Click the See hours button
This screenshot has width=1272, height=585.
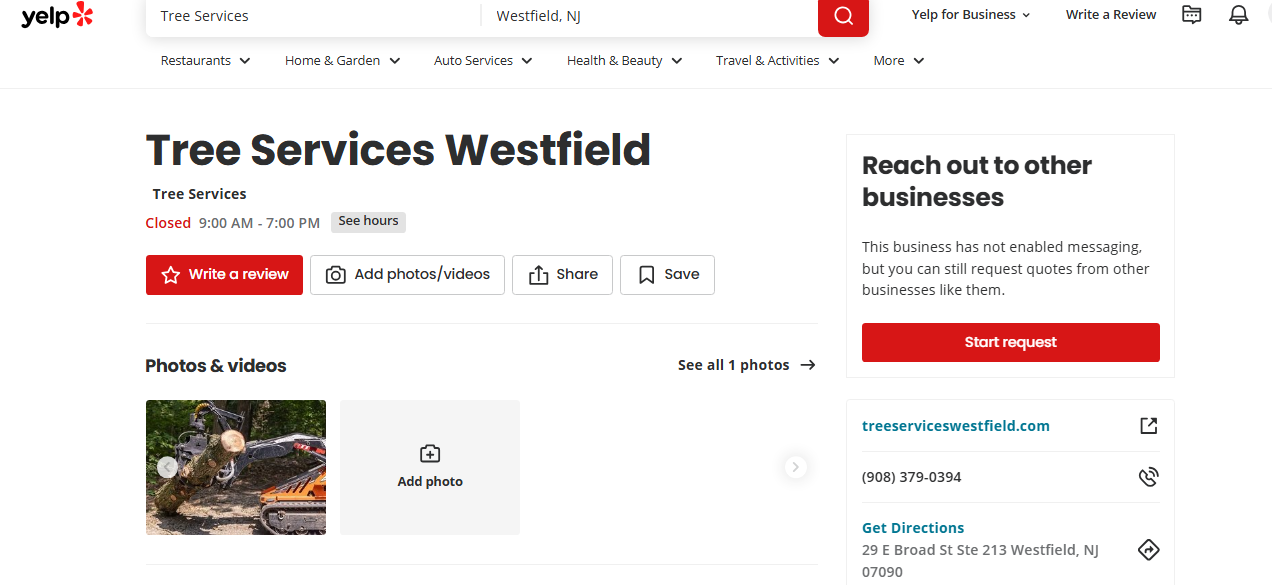coord(368,222)
